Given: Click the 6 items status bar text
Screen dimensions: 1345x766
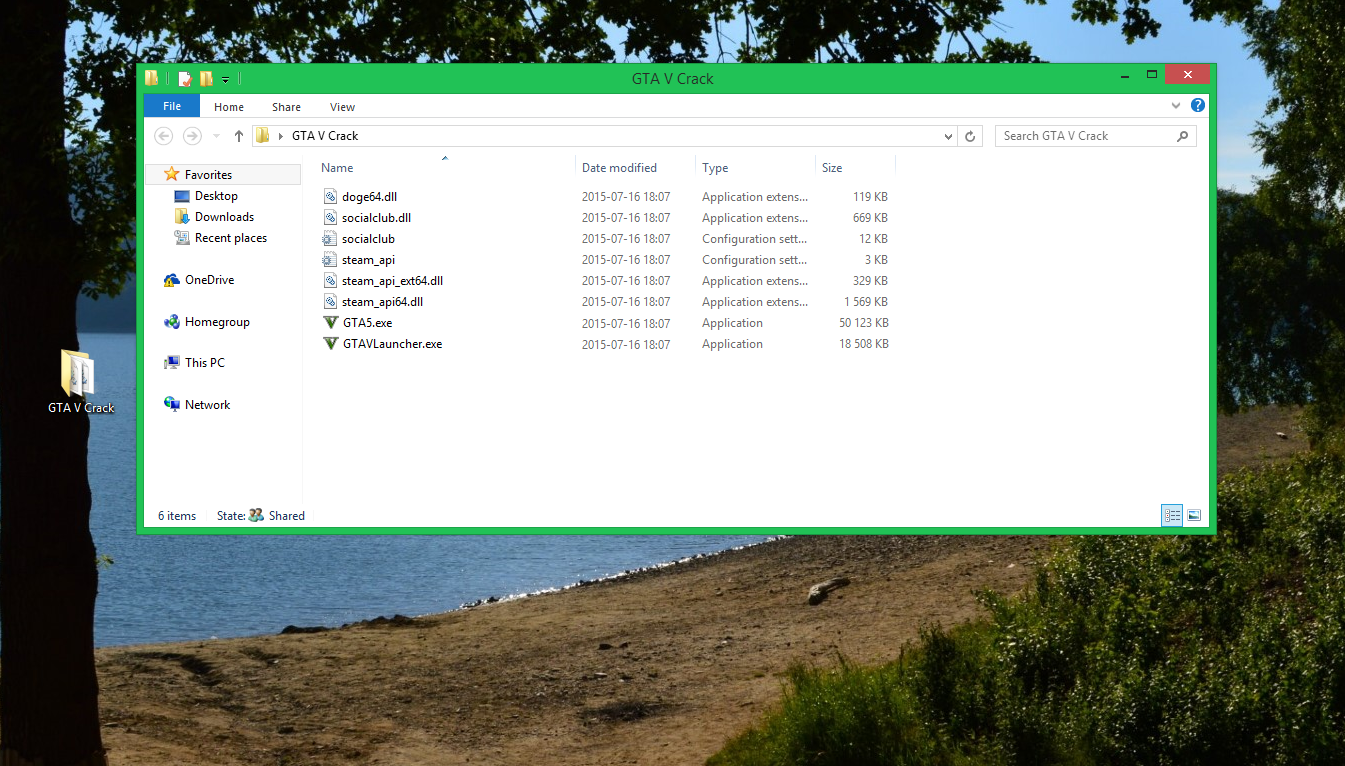Looking at the screenshot, I should [x=177, y=516].
